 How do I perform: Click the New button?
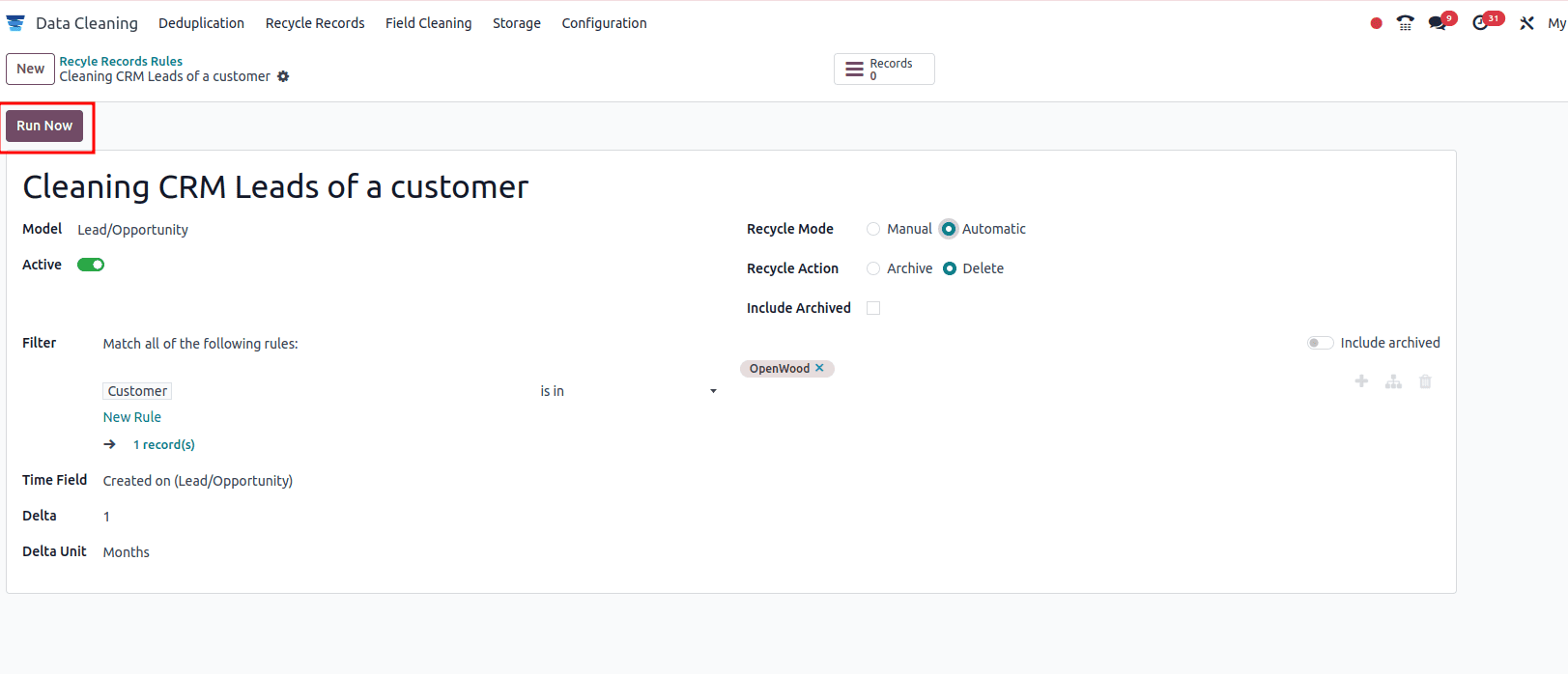tap(30, 69)
